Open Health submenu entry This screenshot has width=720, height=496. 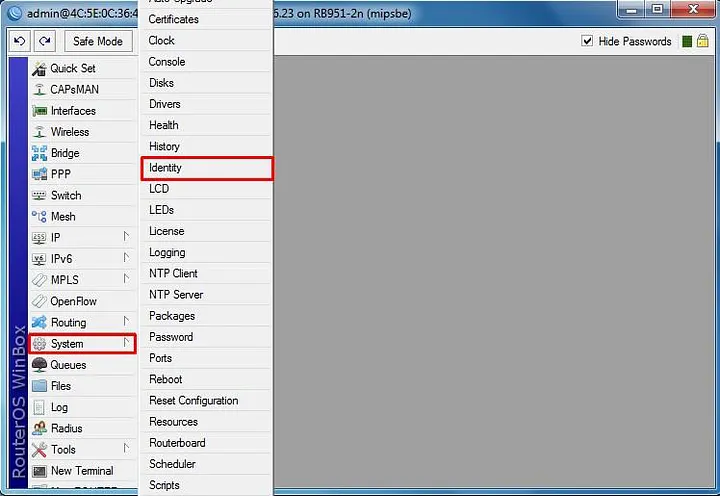click(x=206, y=125)
